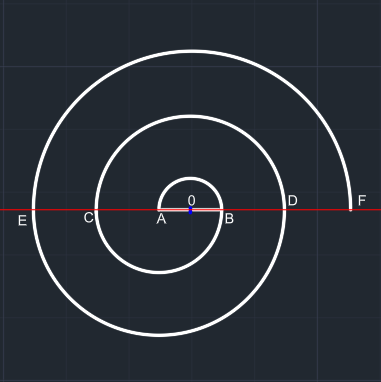Click the spiral's inner endpoint at point A
381x382 pixels.
tap(159, 210)
